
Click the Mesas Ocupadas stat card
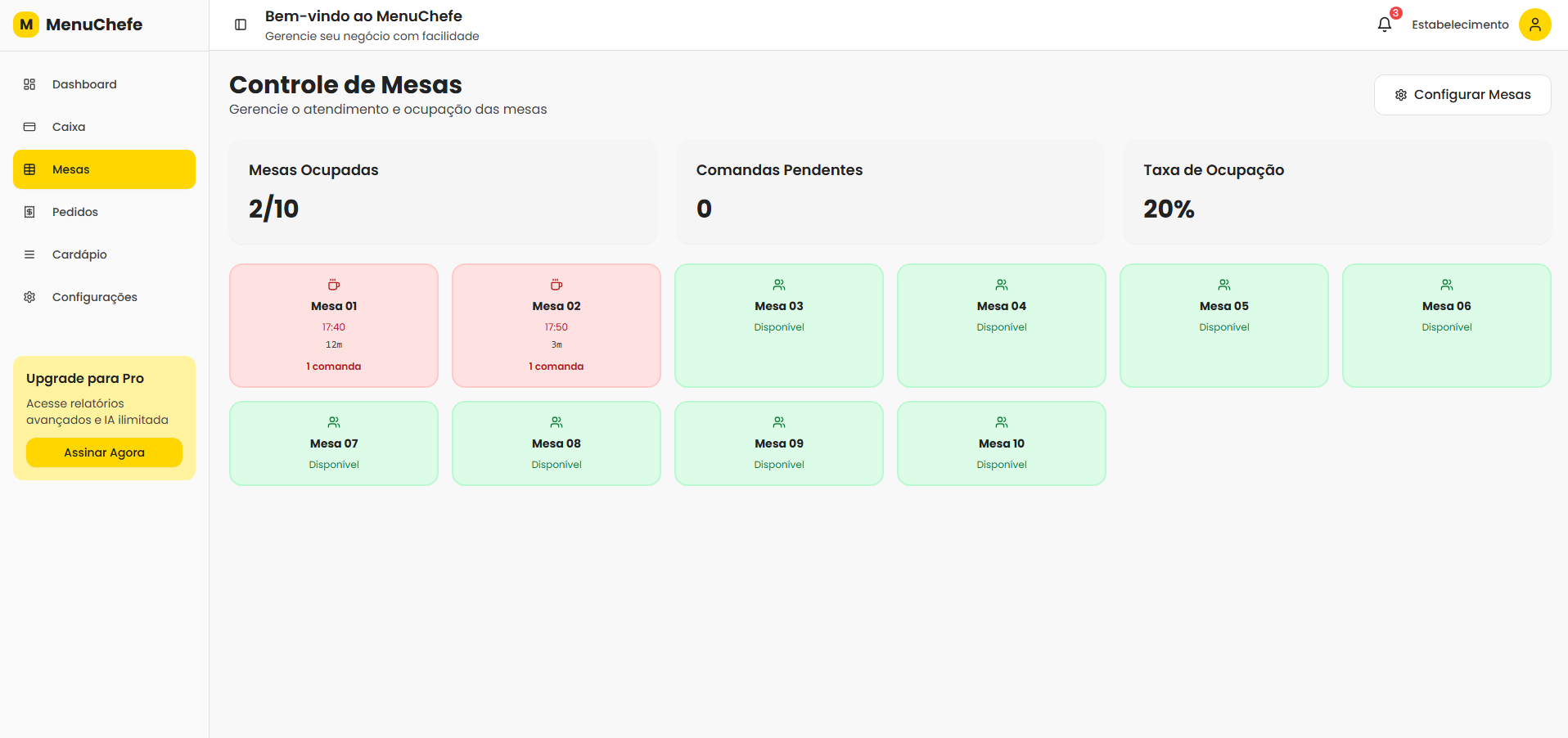(x=444, y=192)
